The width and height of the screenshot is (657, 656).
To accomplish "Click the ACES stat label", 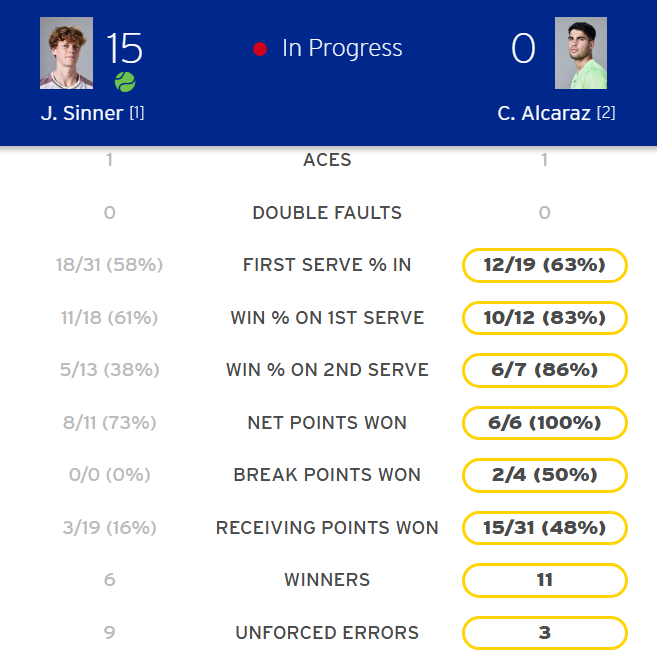I will (x=327, y=160).
